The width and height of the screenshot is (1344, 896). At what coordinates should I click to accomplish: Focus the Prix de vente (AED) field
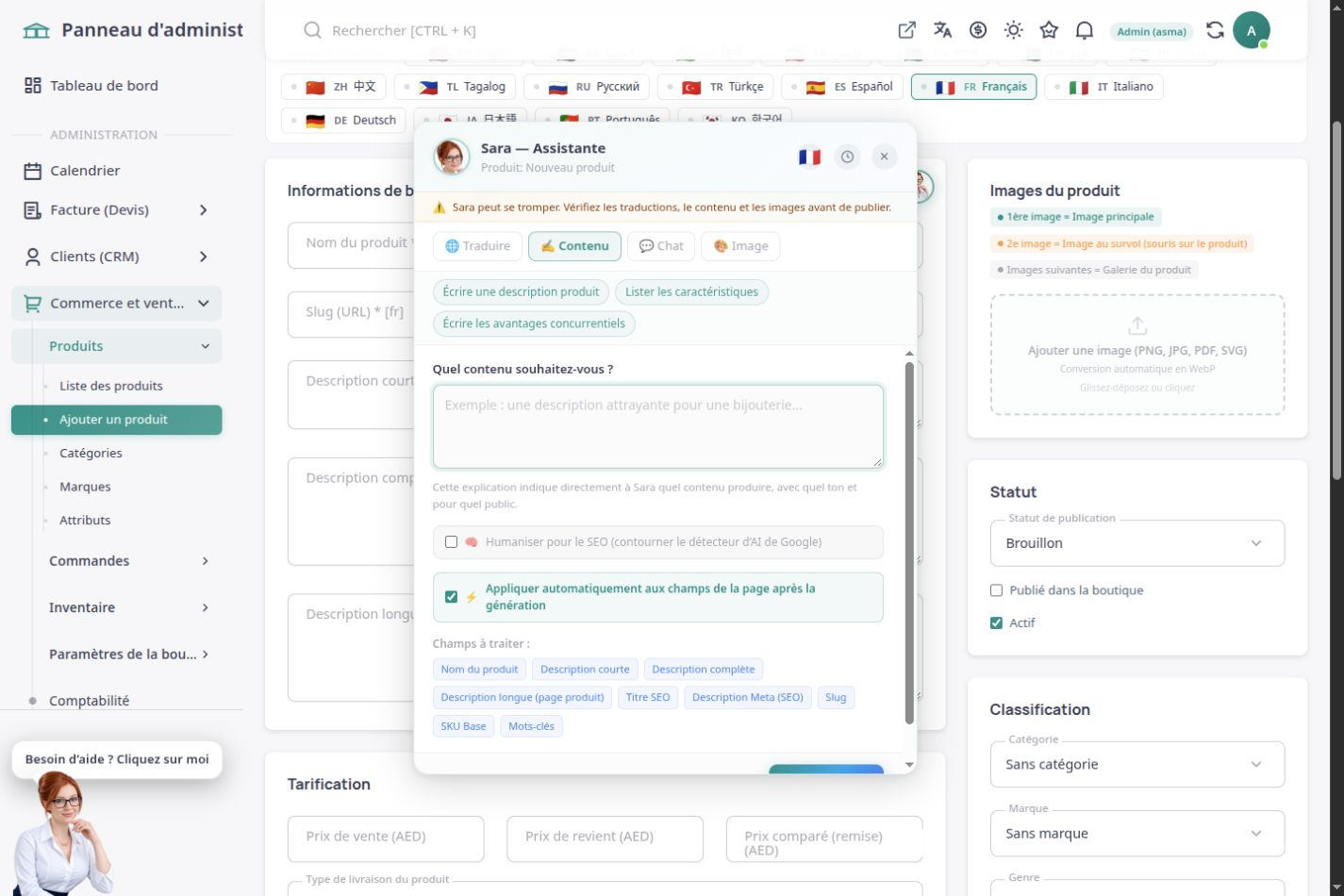386,838
